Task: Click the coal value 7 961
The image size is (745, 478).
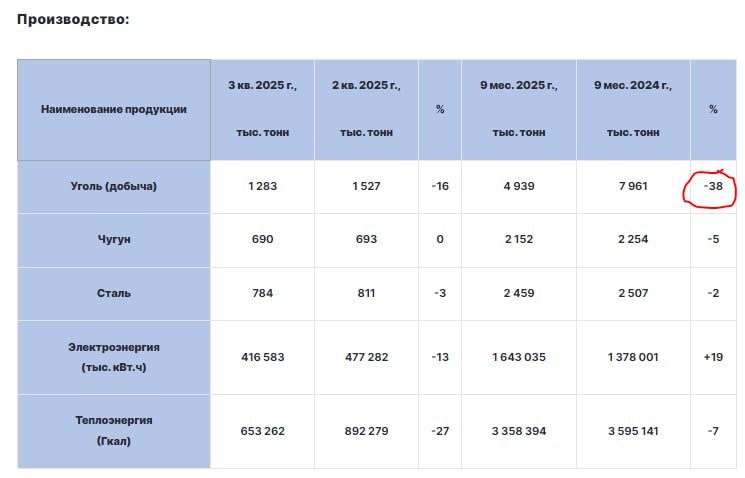Action: pos(633,186)
